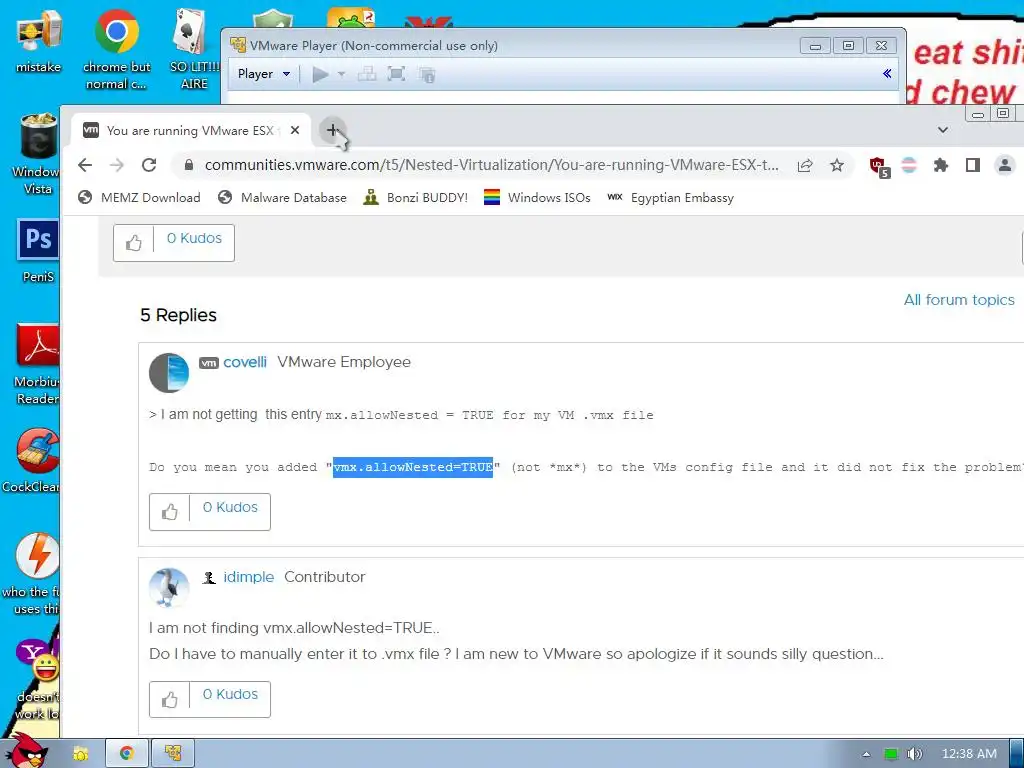Open the Windows ISOs bookmark
This screenshot has width=1024, height=768.
(537, 197)
